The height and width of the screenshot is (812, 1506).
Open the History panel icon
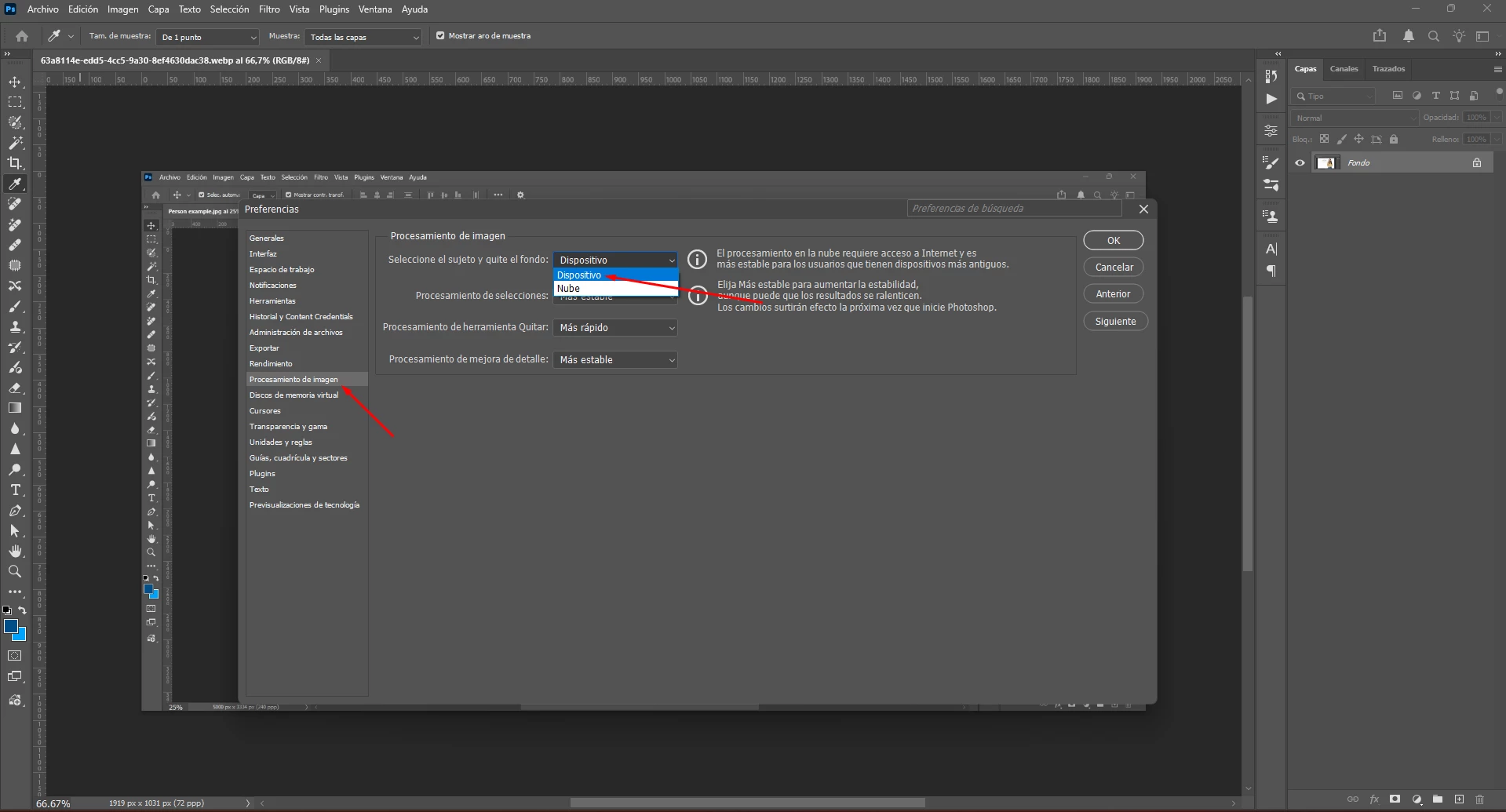coord(1271,76)
